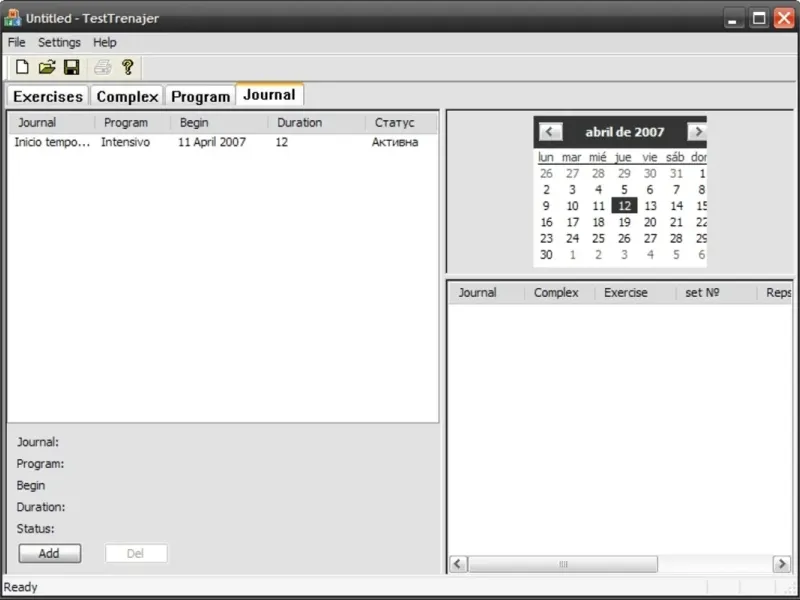The width and height of the screenshot is (800, 600).
Task: Switch to the Exercises tab
Action: [48, 96]
